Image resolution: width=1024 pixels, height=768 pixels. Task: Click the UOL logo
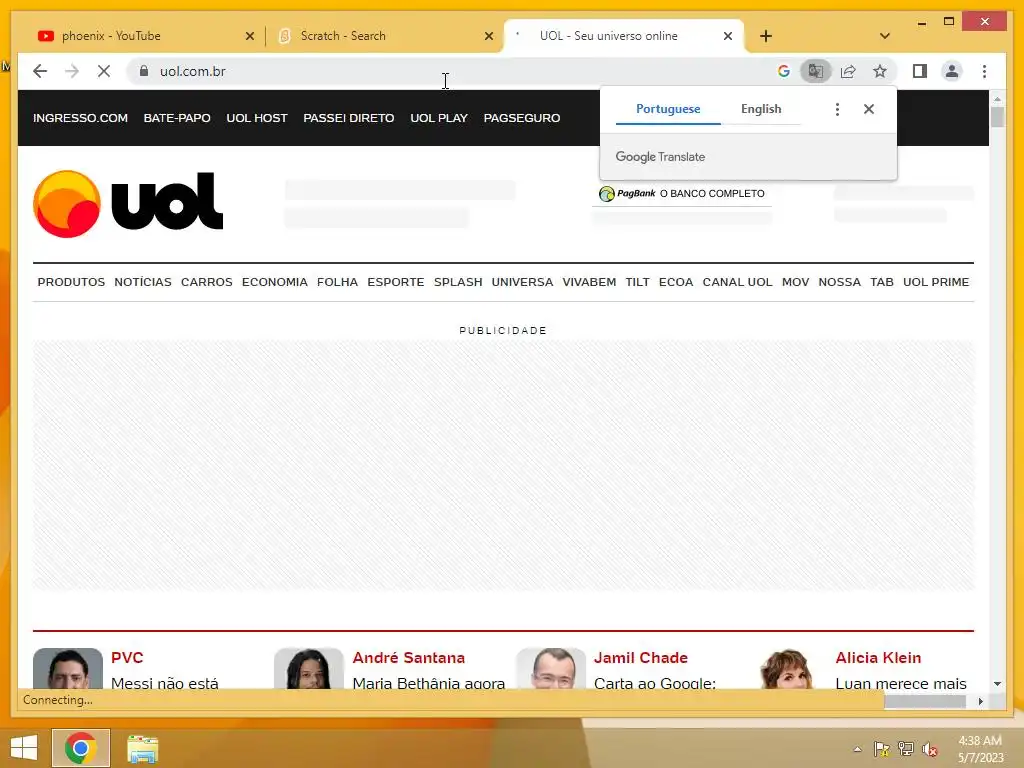(128, 203)
